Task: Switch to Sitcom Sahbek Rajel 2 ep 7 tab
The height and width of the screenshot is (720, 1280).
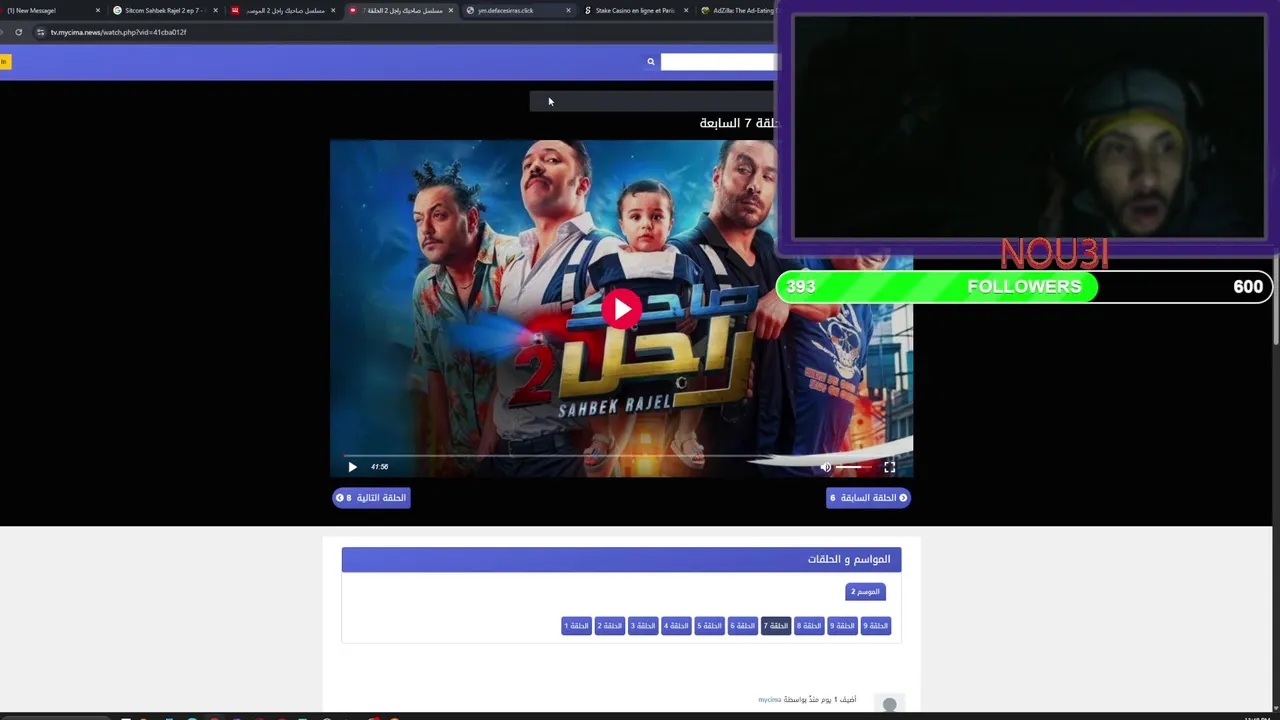Action: (166, 10)
